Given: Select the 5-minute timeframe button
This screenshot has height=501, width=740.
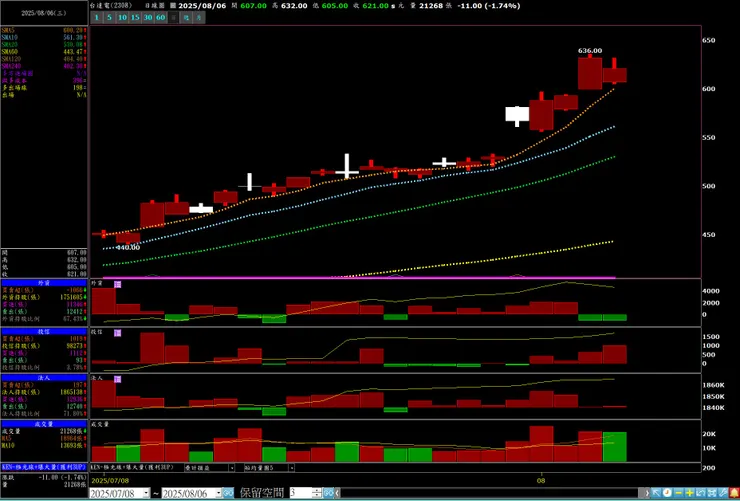Looking at the screenshot, I should tap(109, 18).
